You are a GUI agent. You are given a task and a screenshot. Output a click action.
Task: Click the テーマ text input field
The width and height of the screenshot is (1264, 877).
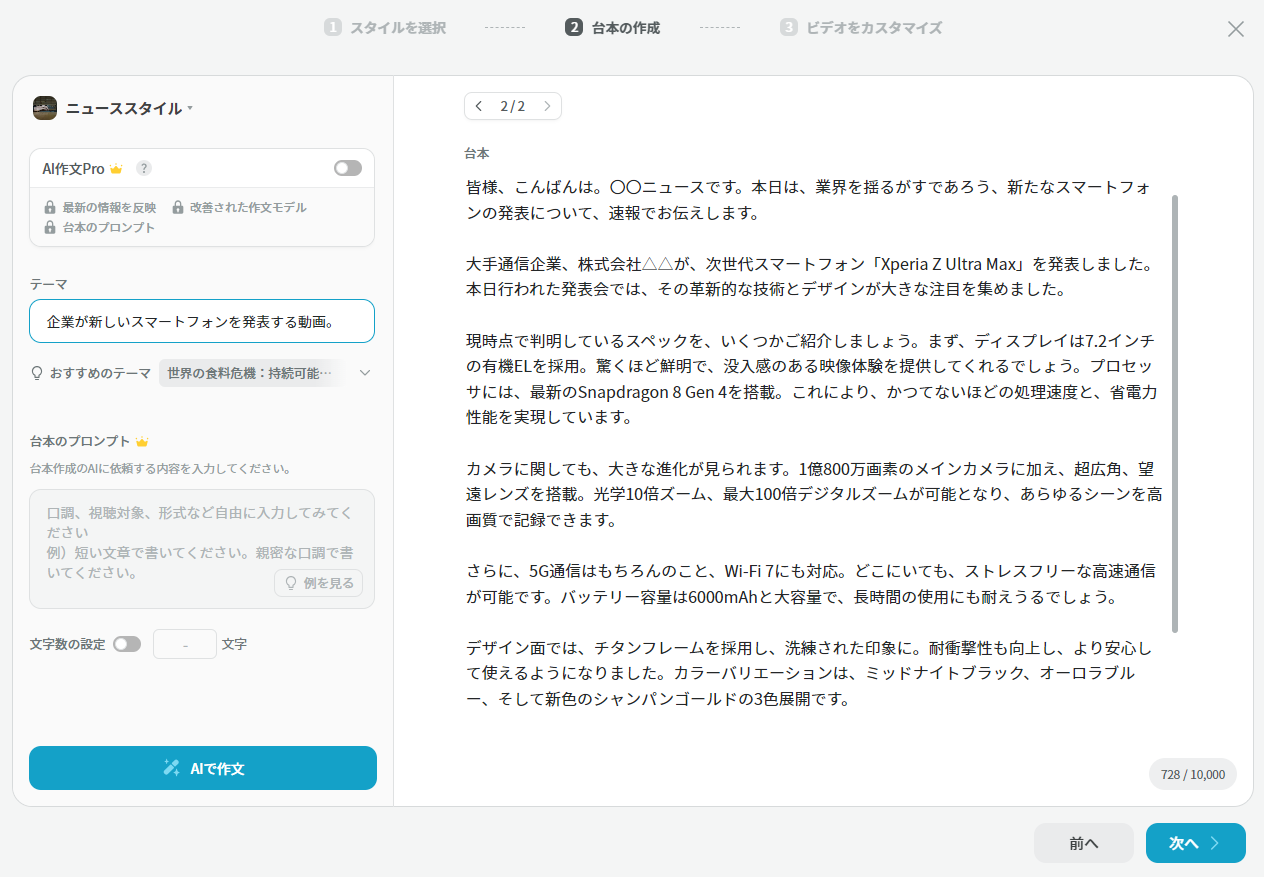[x=202, y=321]
